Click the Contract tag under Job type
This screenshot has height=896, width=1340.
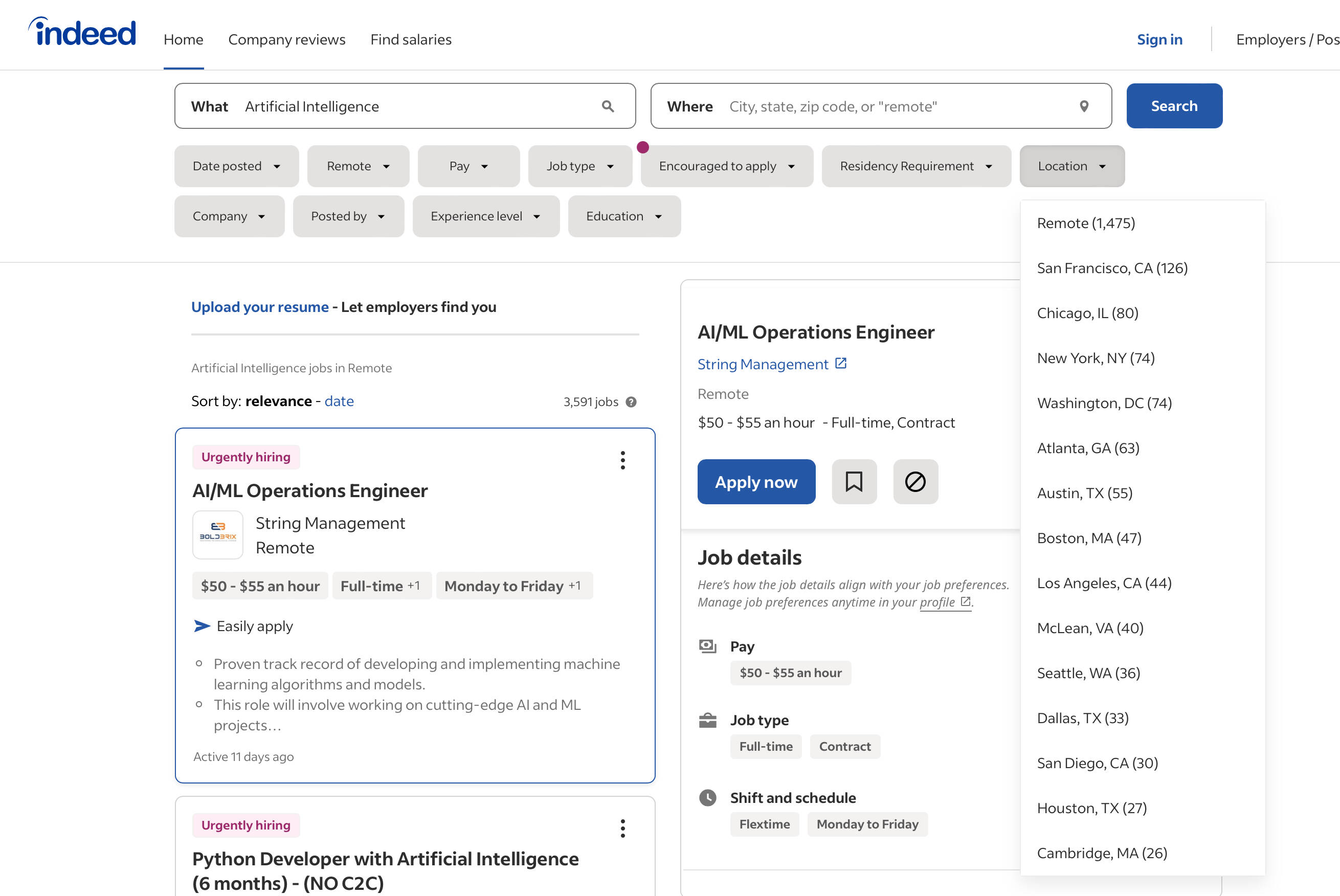[845, 747]
